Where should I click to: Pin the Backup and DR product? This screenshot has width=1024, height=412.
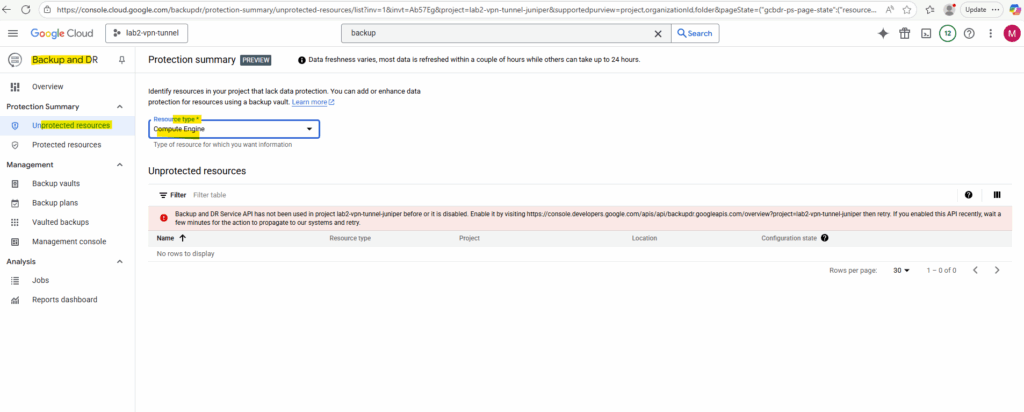tap(122, 60)
